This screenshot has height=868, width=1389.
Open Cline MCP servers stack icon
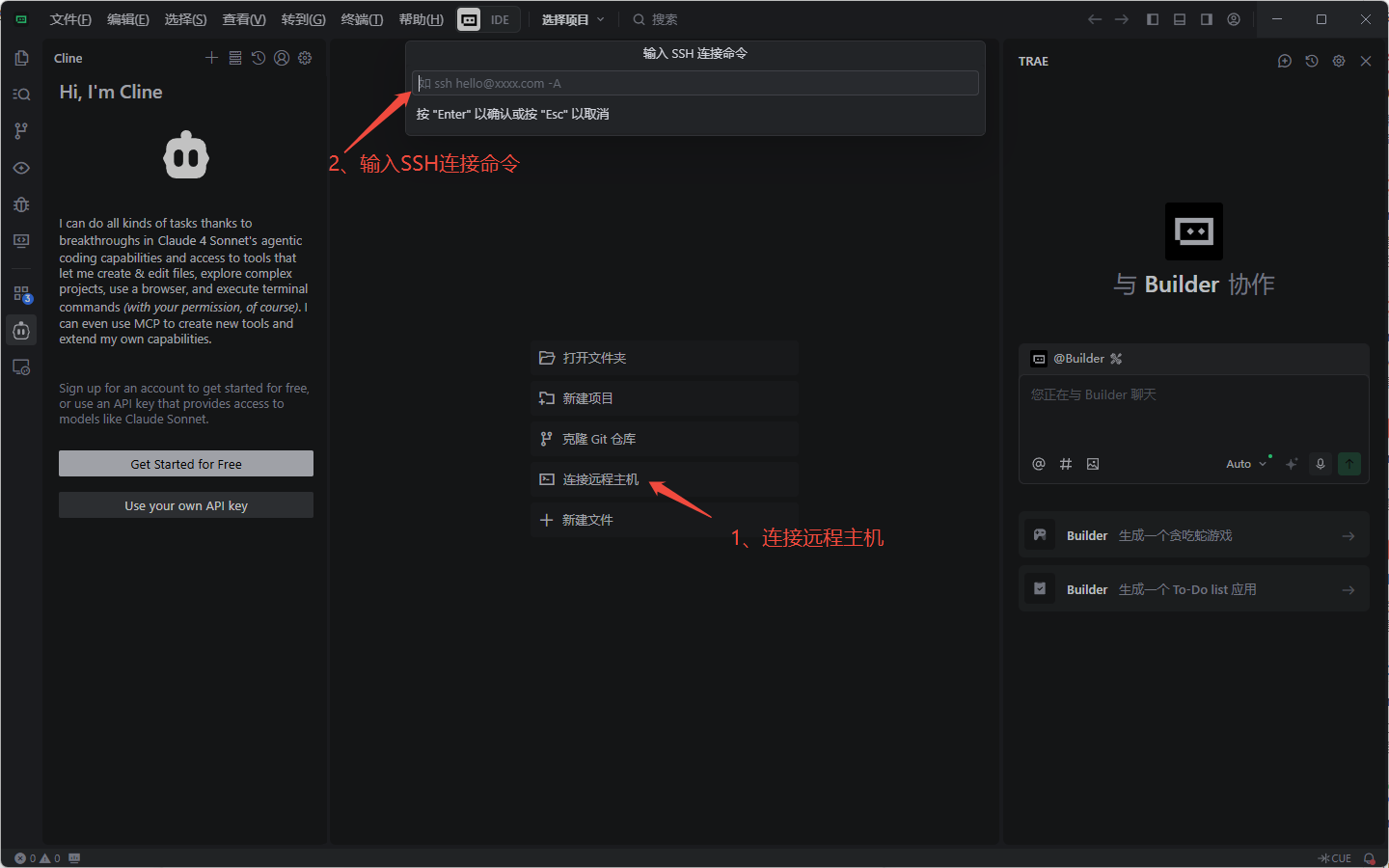point(235,58)
